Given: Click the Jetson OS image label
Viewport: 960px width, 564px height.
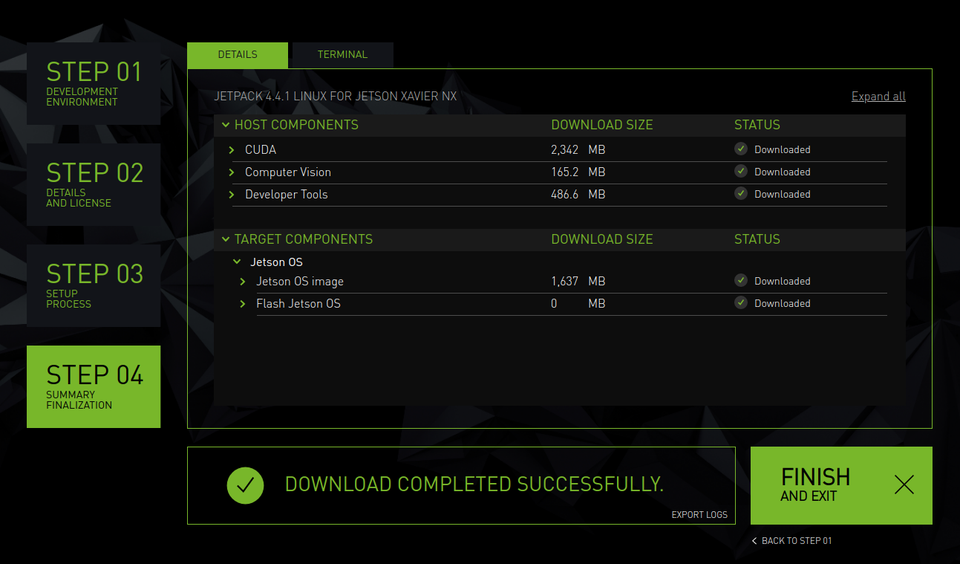Looking at the screenshot, I should point(299,282).
